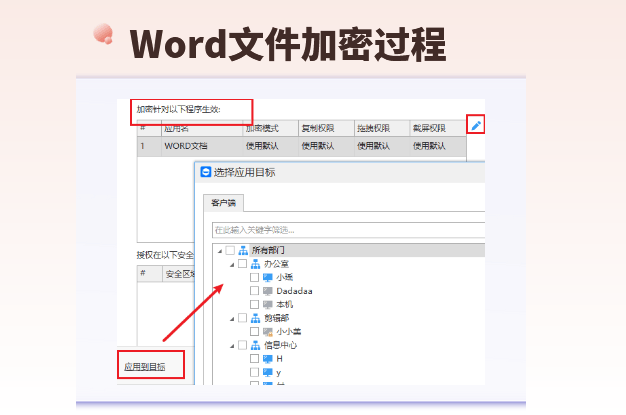Click 使用默认 under 加密模式 column
Screen dimensions: 626x415
point(262,146)
